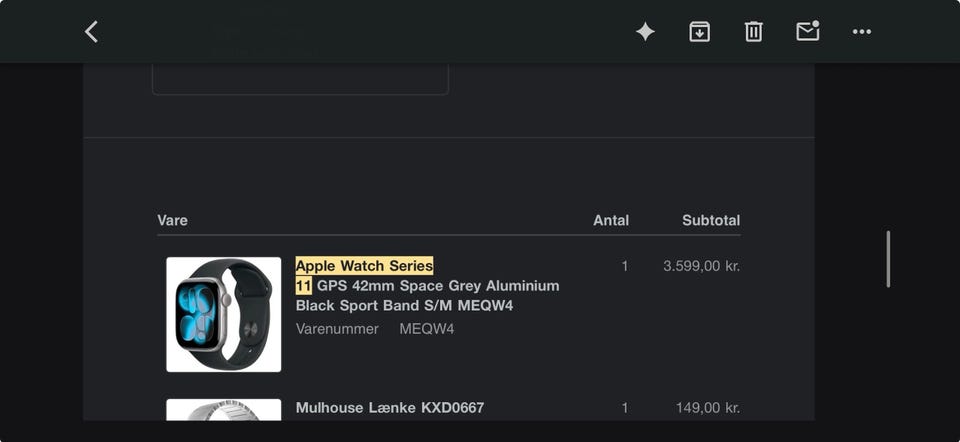Open the Apple Watch product thumbnail
Viewport: 960px width, 442px height.
coord(224,314)
